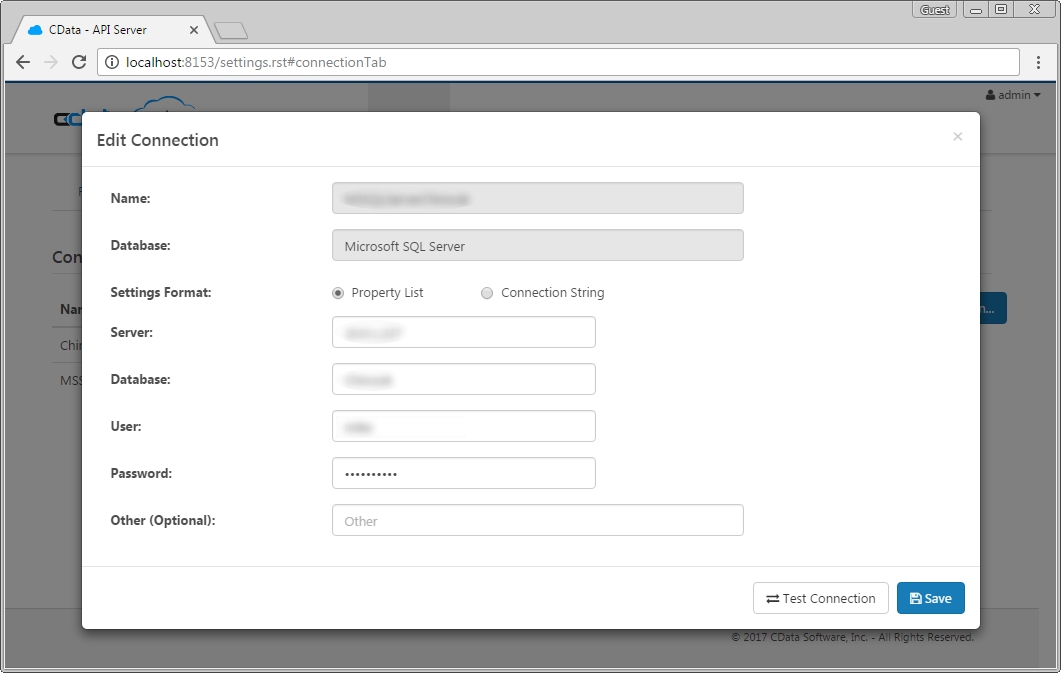
Task: Reload the page with refresh icon
Action: 79,62
